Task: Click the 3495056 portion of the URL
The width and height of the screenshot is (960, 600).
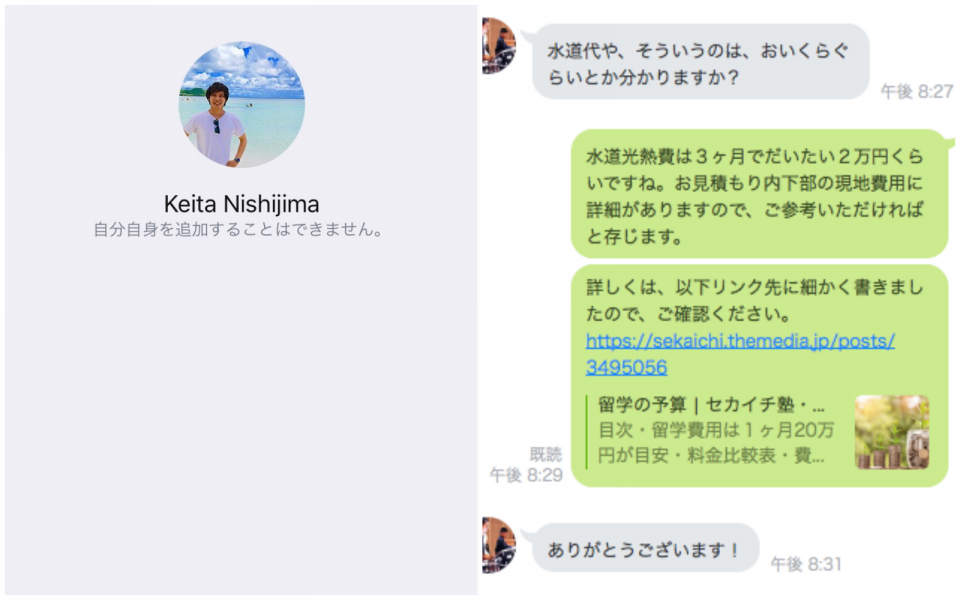Action: [626, 367]
